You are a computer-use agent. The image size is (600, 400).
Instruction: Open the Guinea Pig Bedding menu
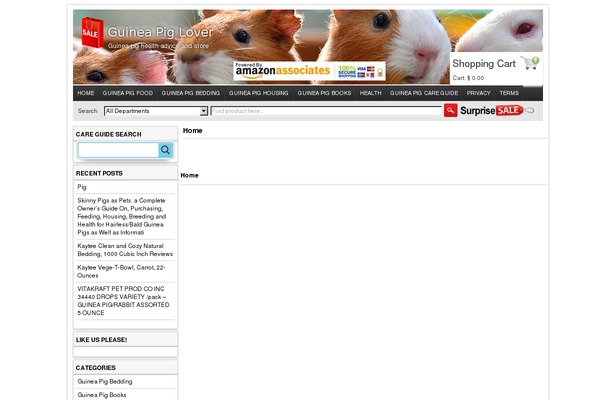tap(191, 93)
